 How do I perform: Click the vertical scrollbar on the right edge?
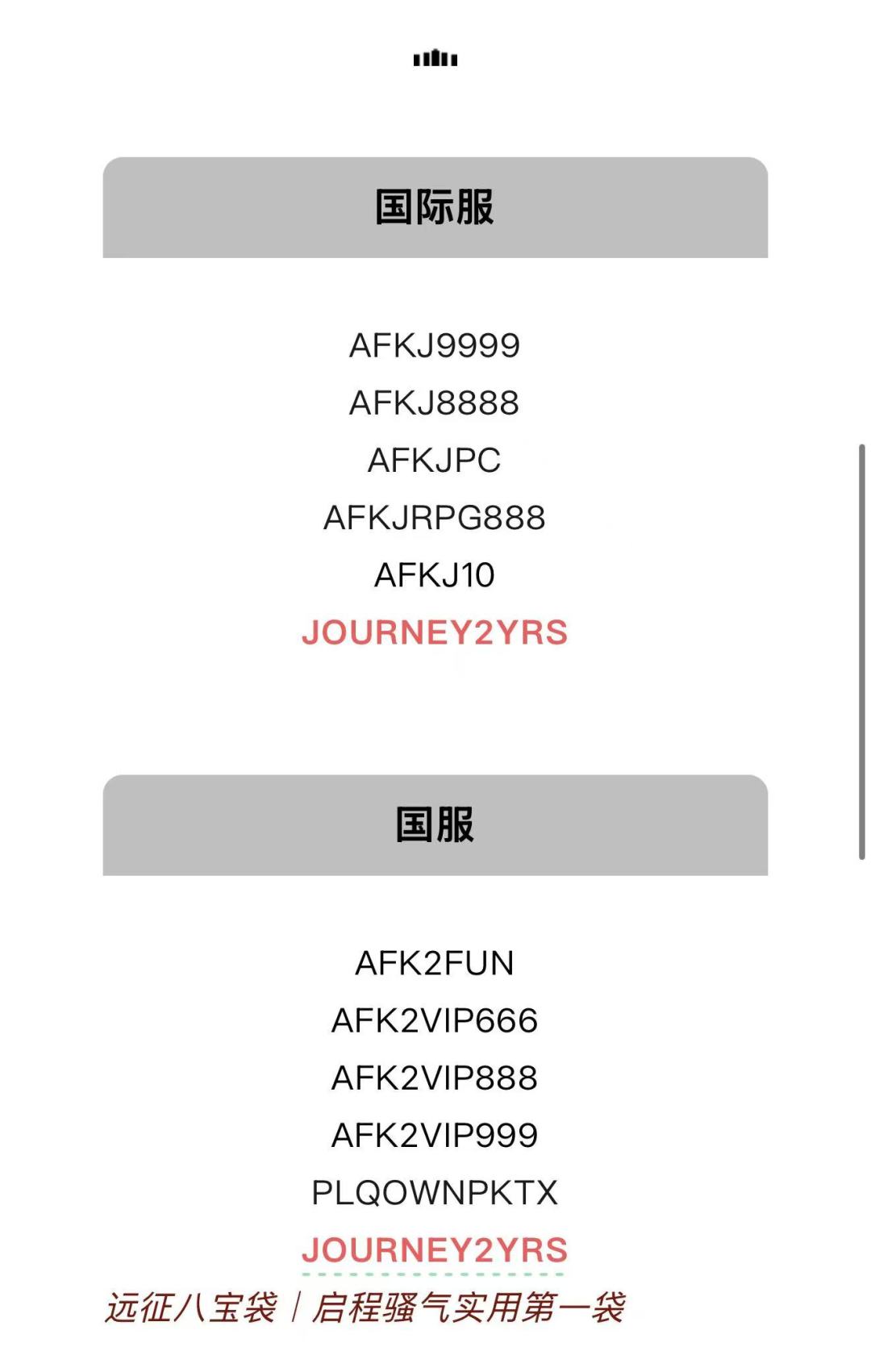(x=861, y=652)
